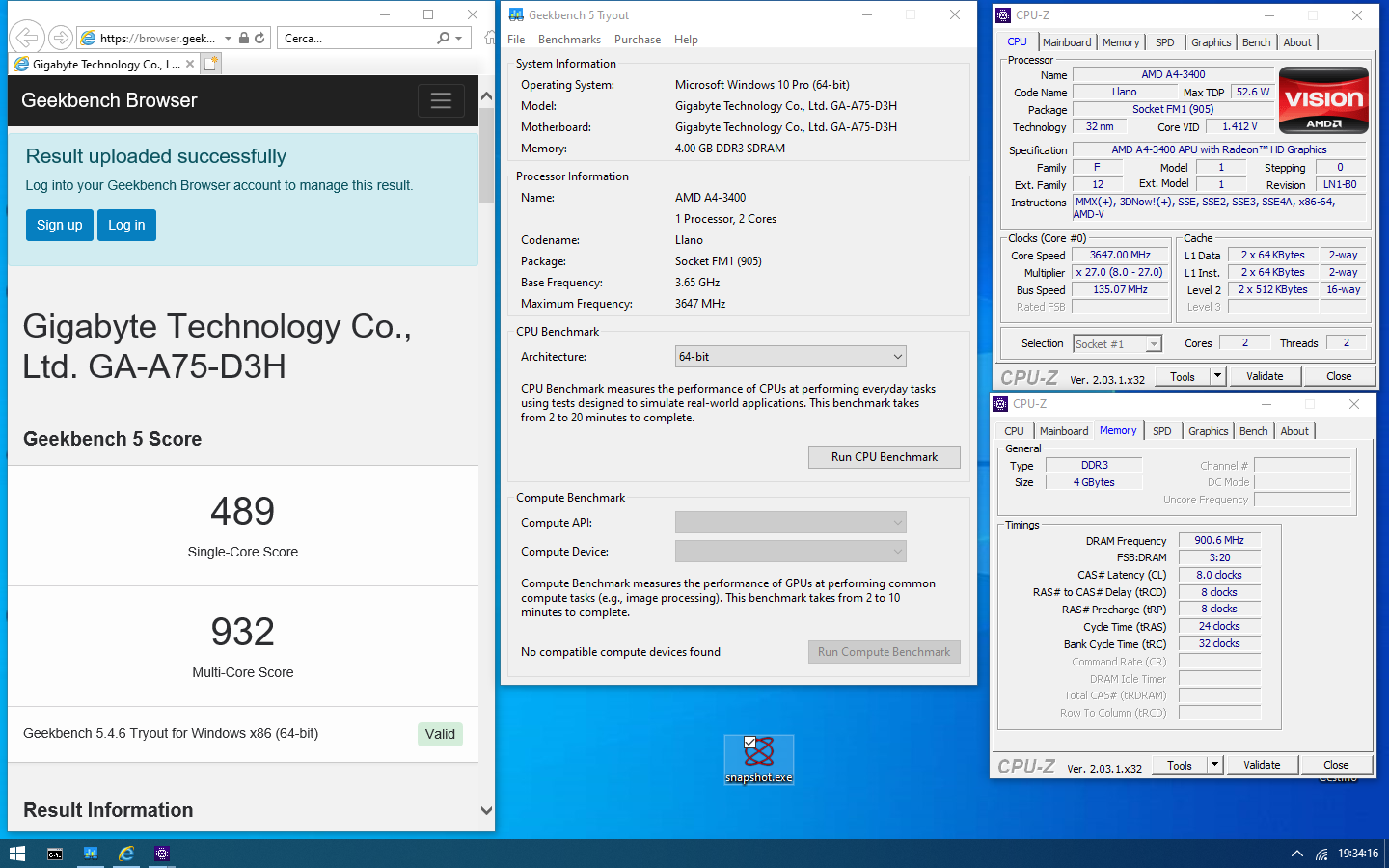Click Tools button in top CPU-Z window
The width and height of the screenshot is (1389, 868).
[1183, 376]
